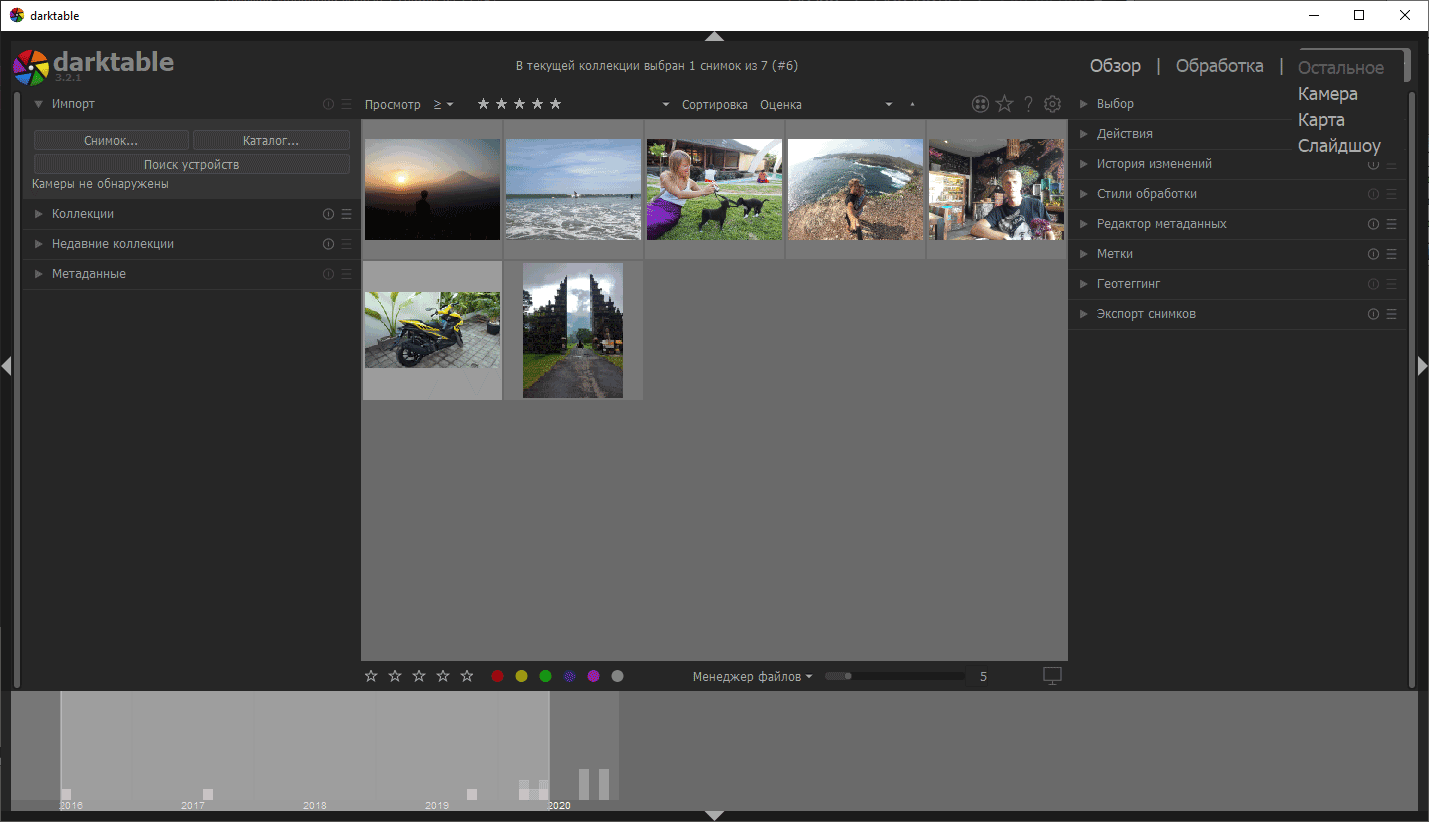Expand the История изменений module
Viewport: 1429px width, 822px height.
click(x=1084, y=164)
